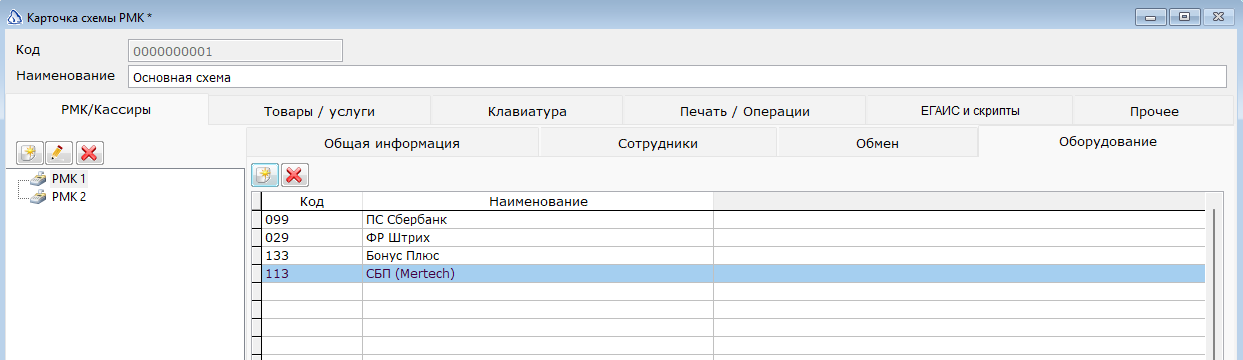The height and width of the screenshot is (360, 1243).
Task: Select the Оборудование subtab
Action: [x=1107, y=142]
